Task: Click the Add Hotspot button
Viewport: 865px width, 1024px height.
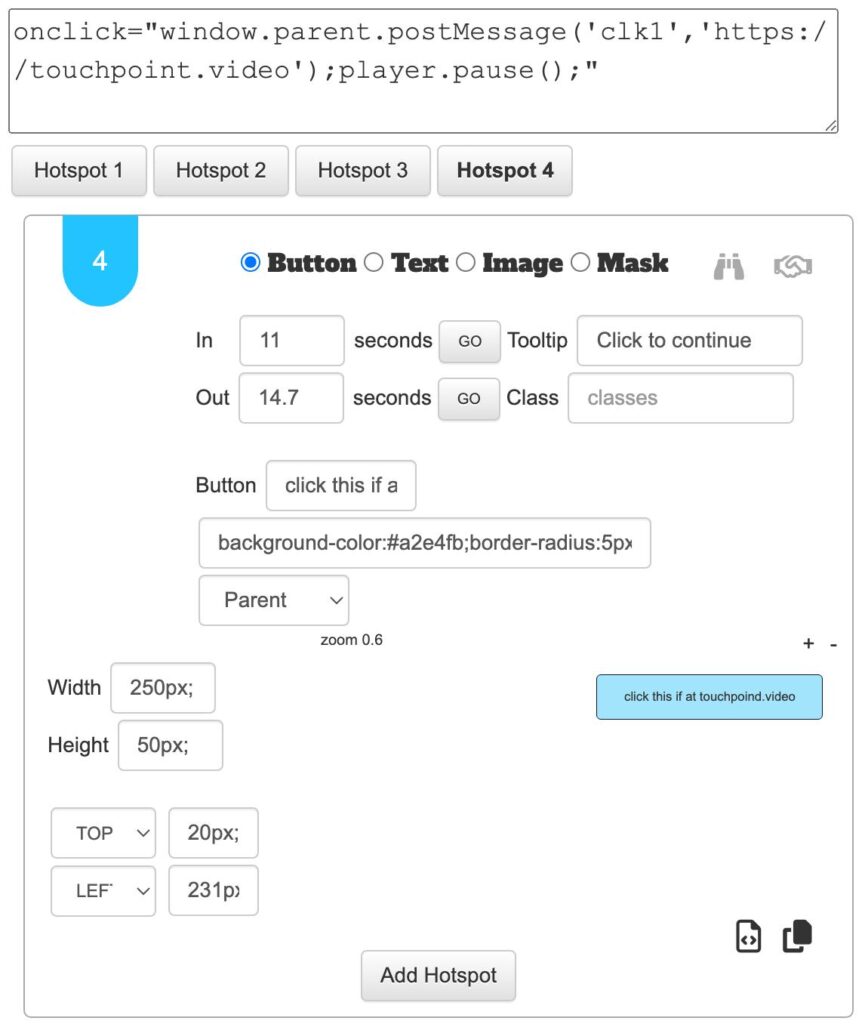Action: click(438, 976)
